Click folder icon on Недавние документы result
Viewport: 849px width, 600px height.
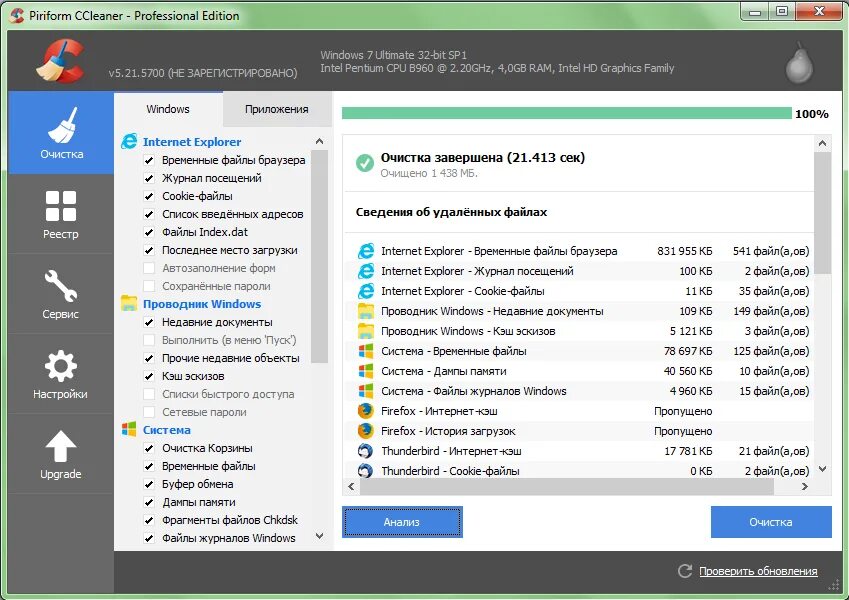366,311
